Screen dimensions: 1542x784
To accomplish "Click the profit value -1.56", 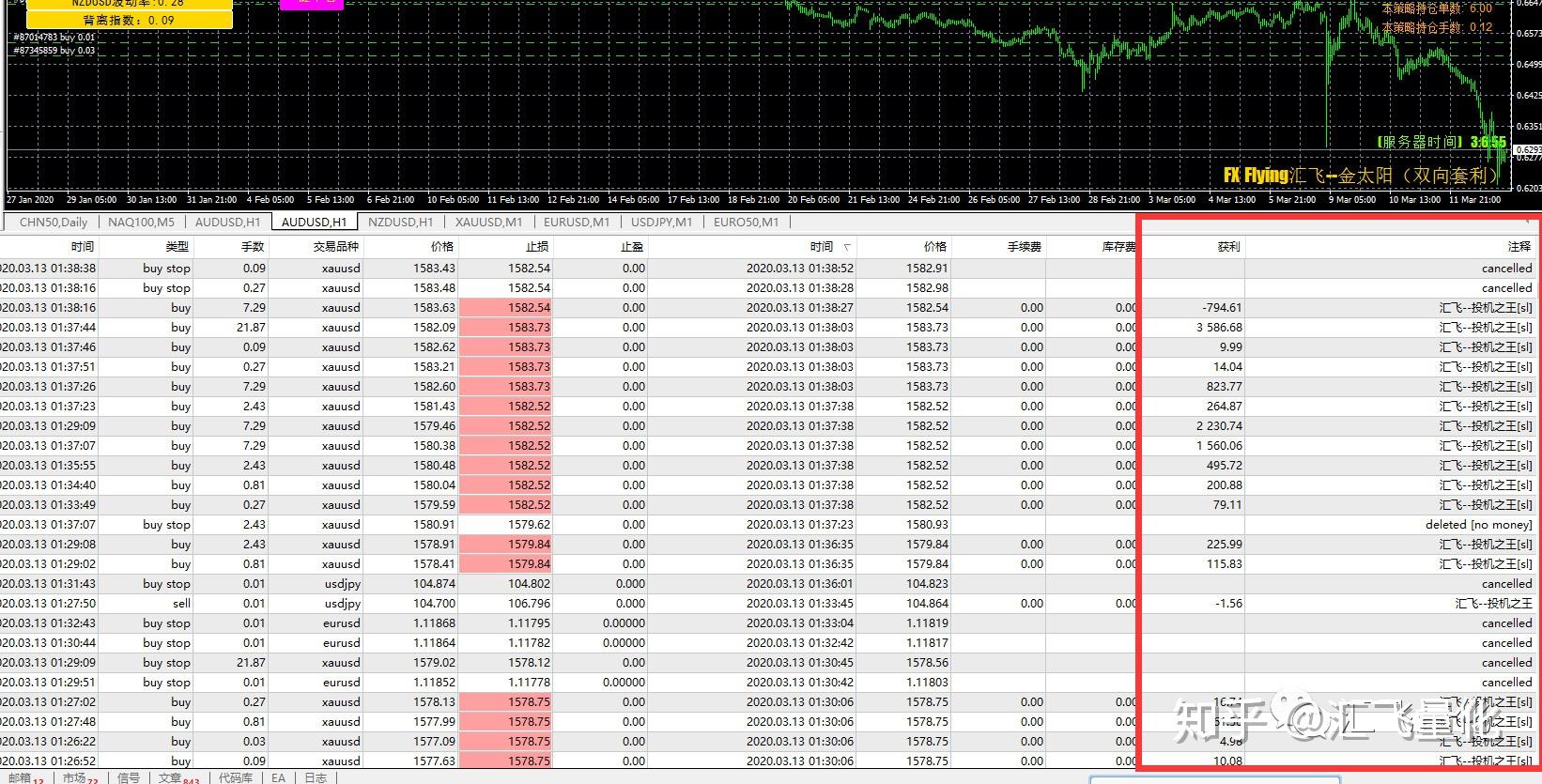I will [1228, 604].
